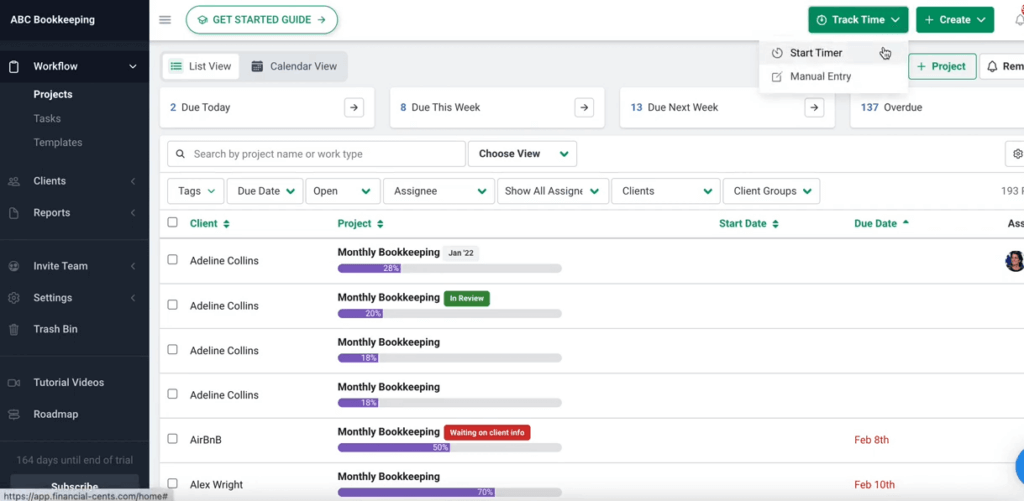The height and width of the screenshot is (501, 1024).
Task: Click the green Create button
Action: click(x=954, y=20)
